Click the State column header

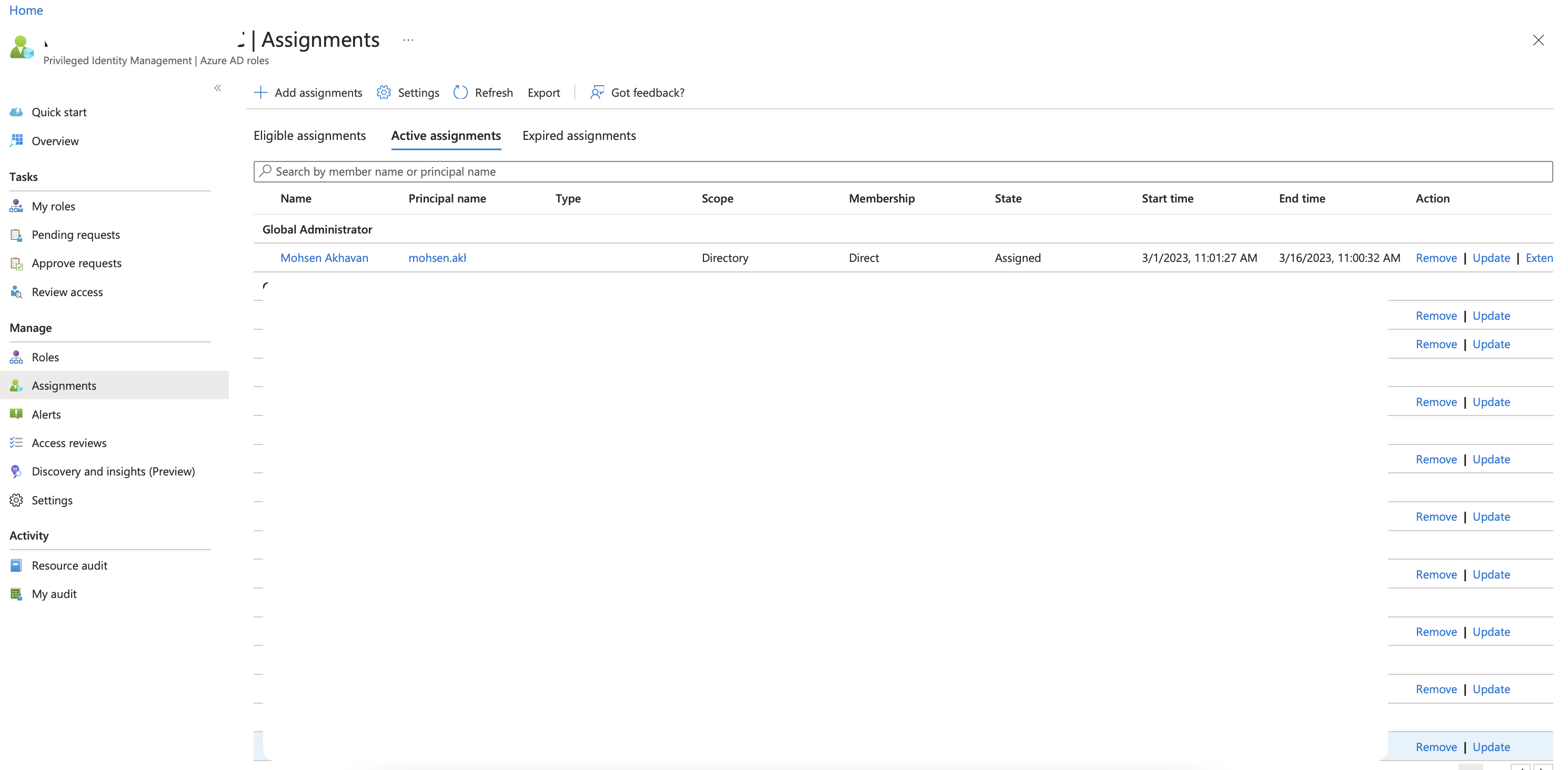[1008, 198]
